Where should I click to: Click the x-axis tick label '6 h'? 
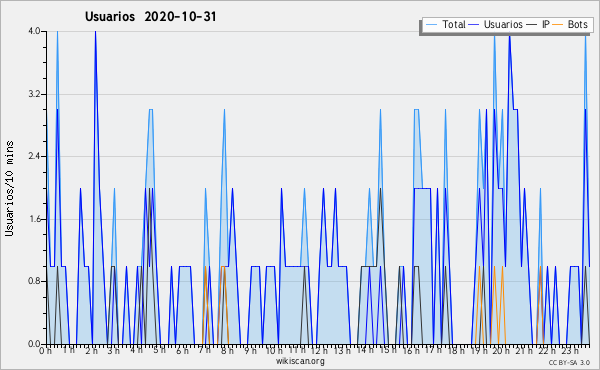click(x=183, y=350)
